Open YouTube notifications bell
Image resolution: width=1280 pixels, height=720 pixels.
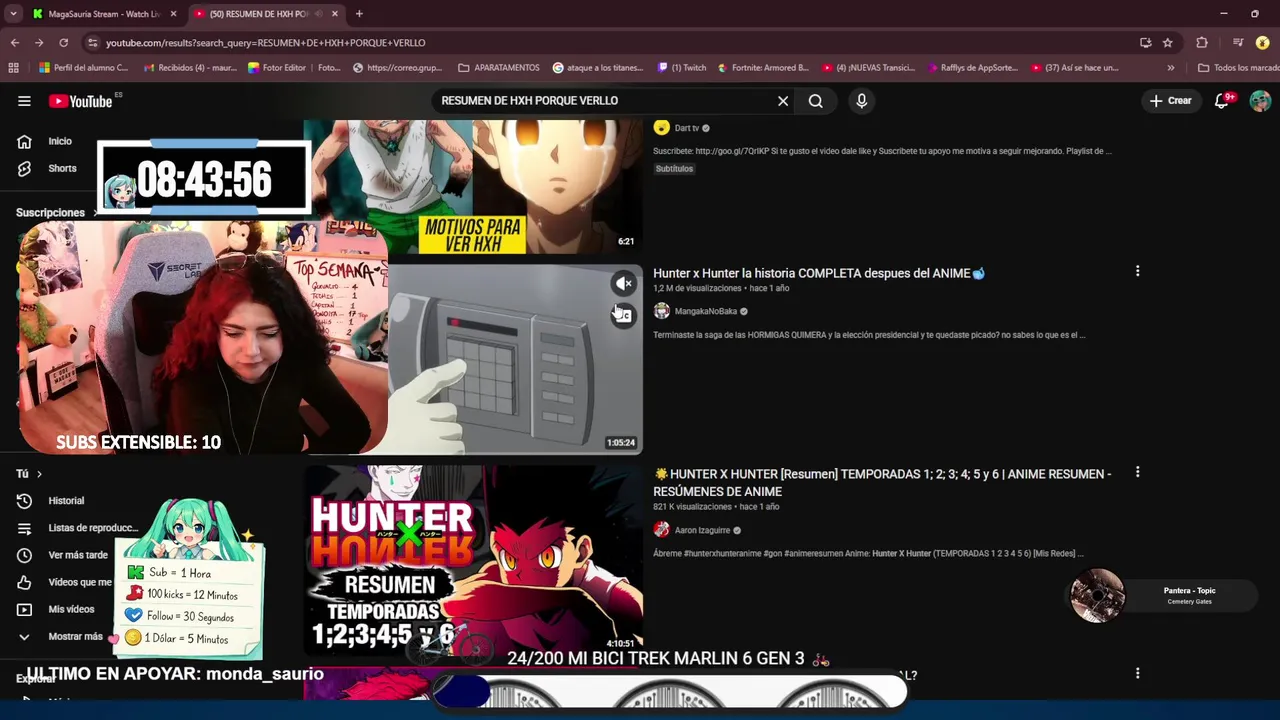click(1222, 101)
